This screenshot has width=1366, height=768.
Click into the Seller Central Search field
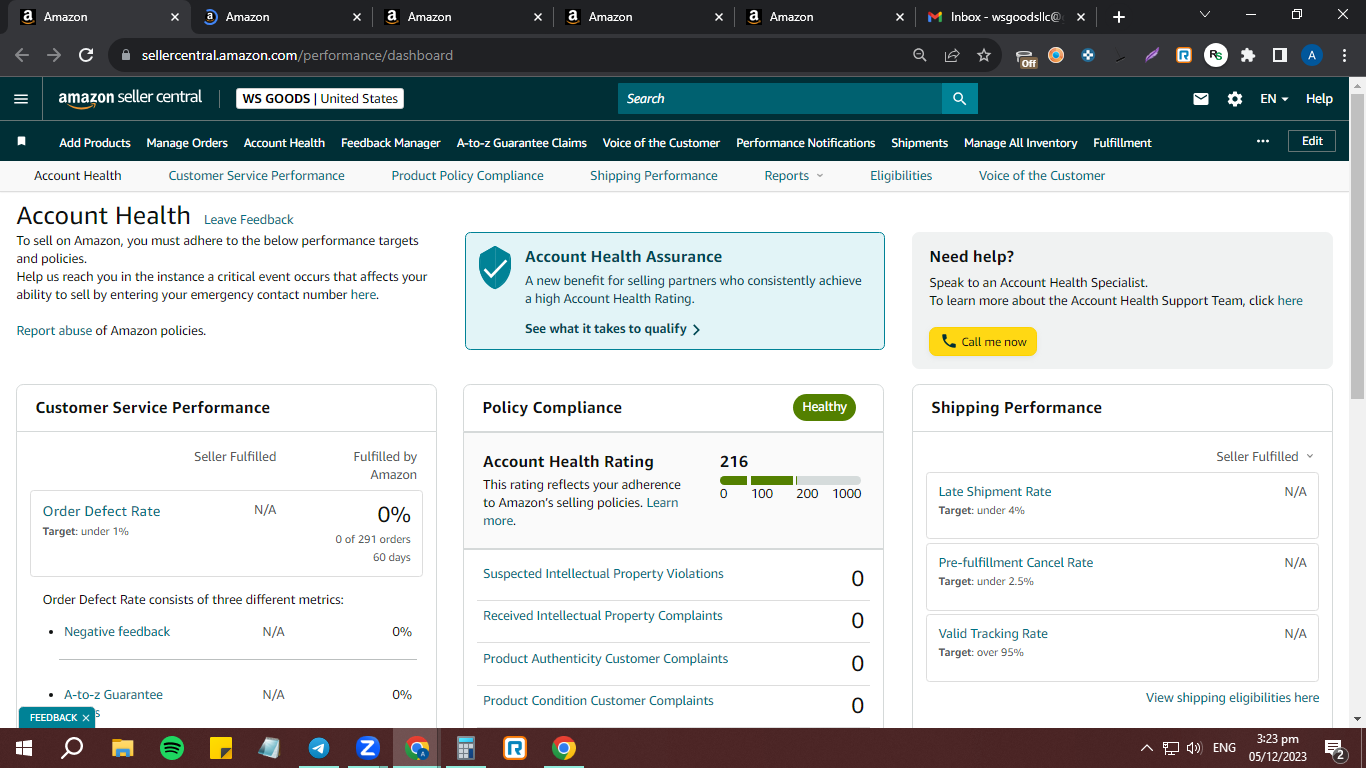point(780,98)
